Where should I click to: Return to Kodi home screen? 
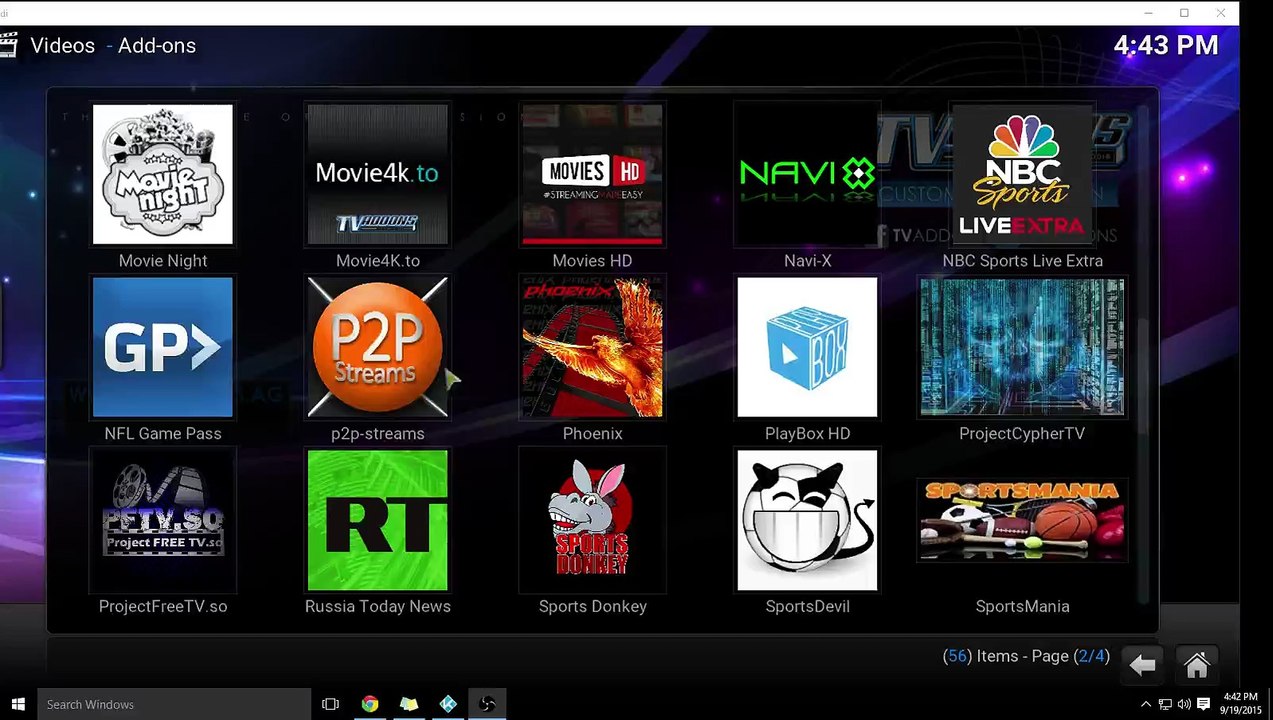click(1197, 664)
